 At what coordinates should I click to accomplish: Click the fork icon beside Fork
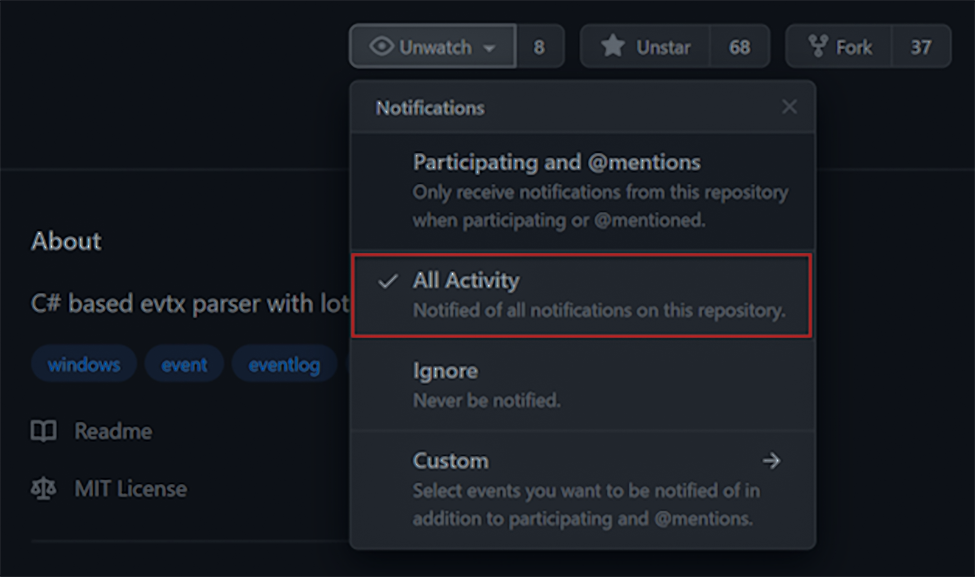817,47
